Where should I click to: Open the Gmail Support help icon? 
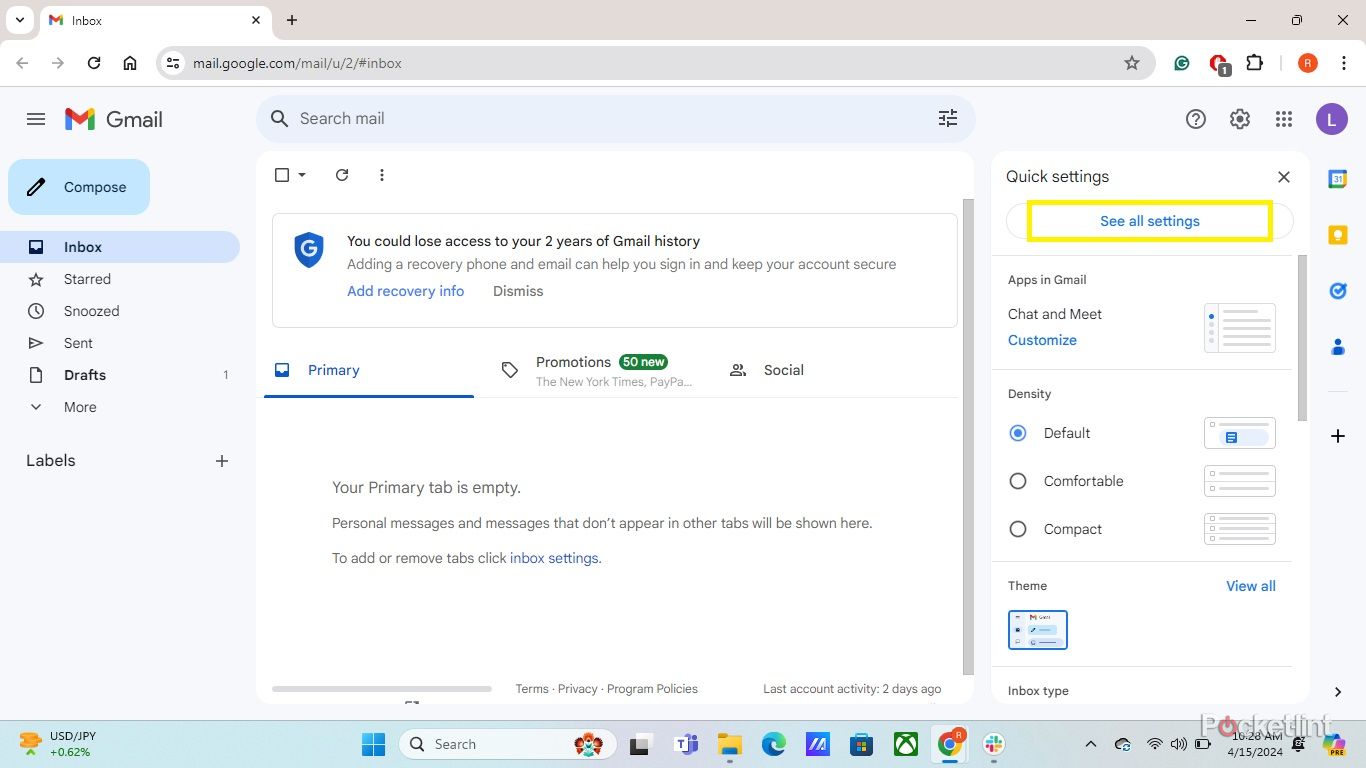(x=1195, y=119)
